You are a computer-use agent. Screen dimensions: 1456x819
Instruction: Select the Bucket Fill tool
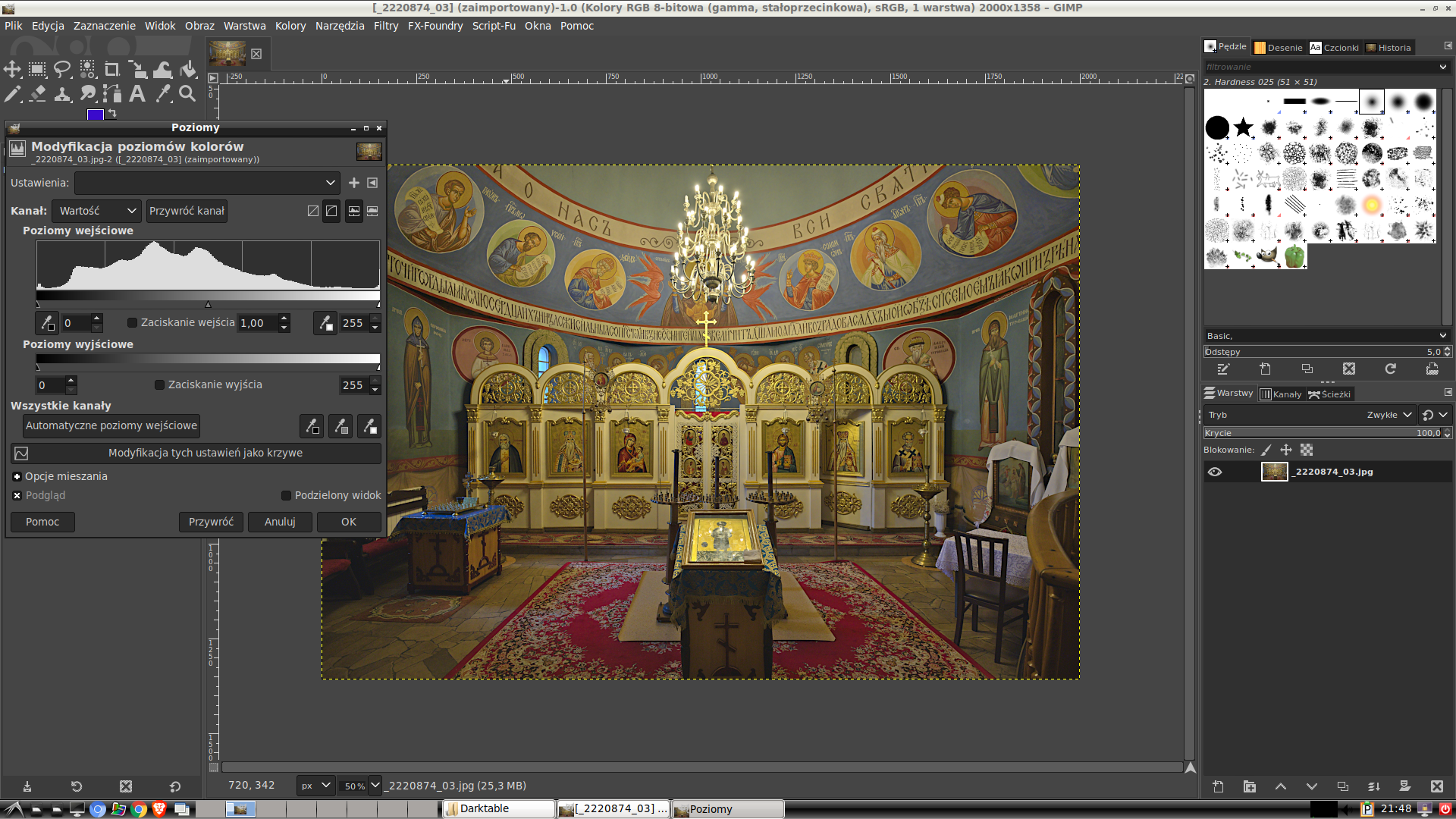pyautogui.click(x=188, y=70)
